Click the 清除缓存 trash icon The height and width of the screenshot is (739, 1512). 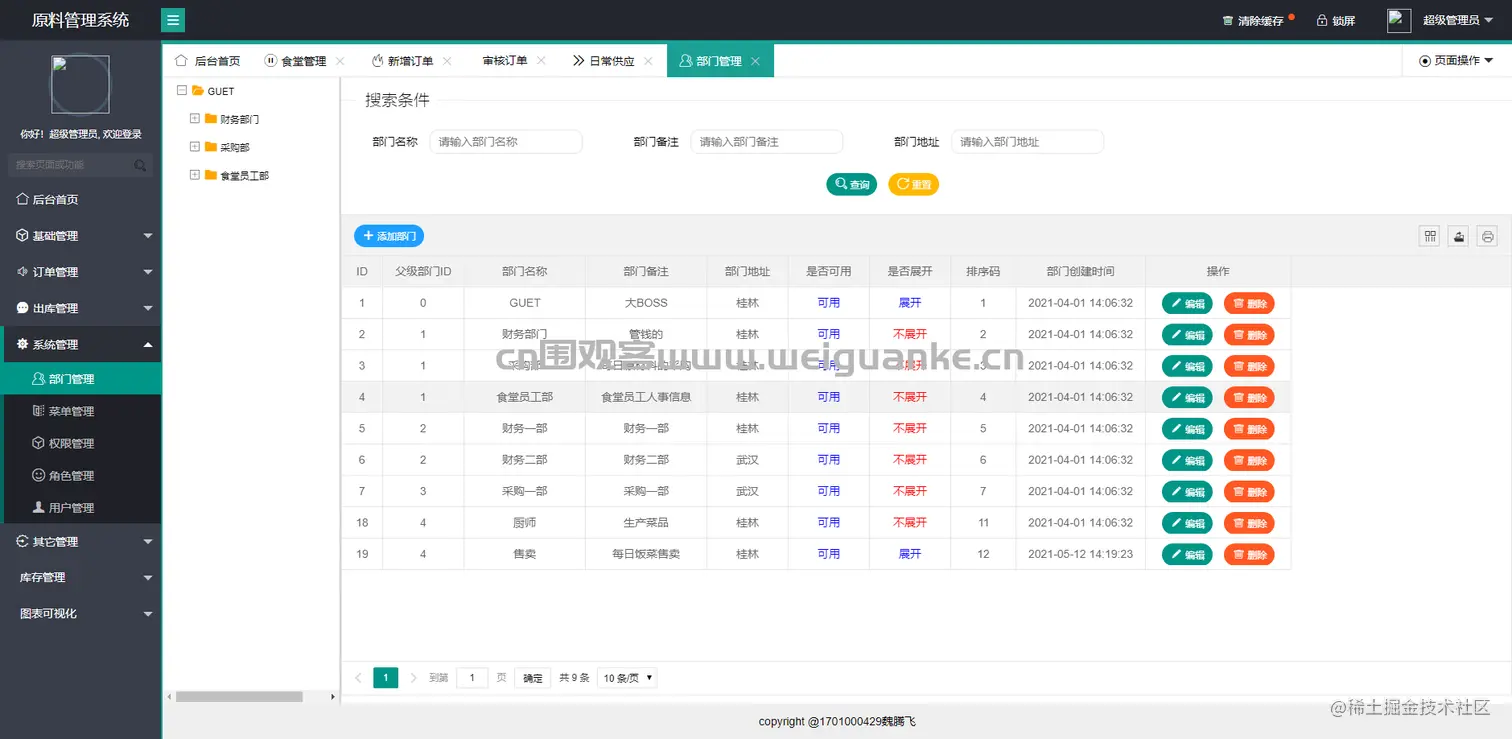[x=1228, y=21]
